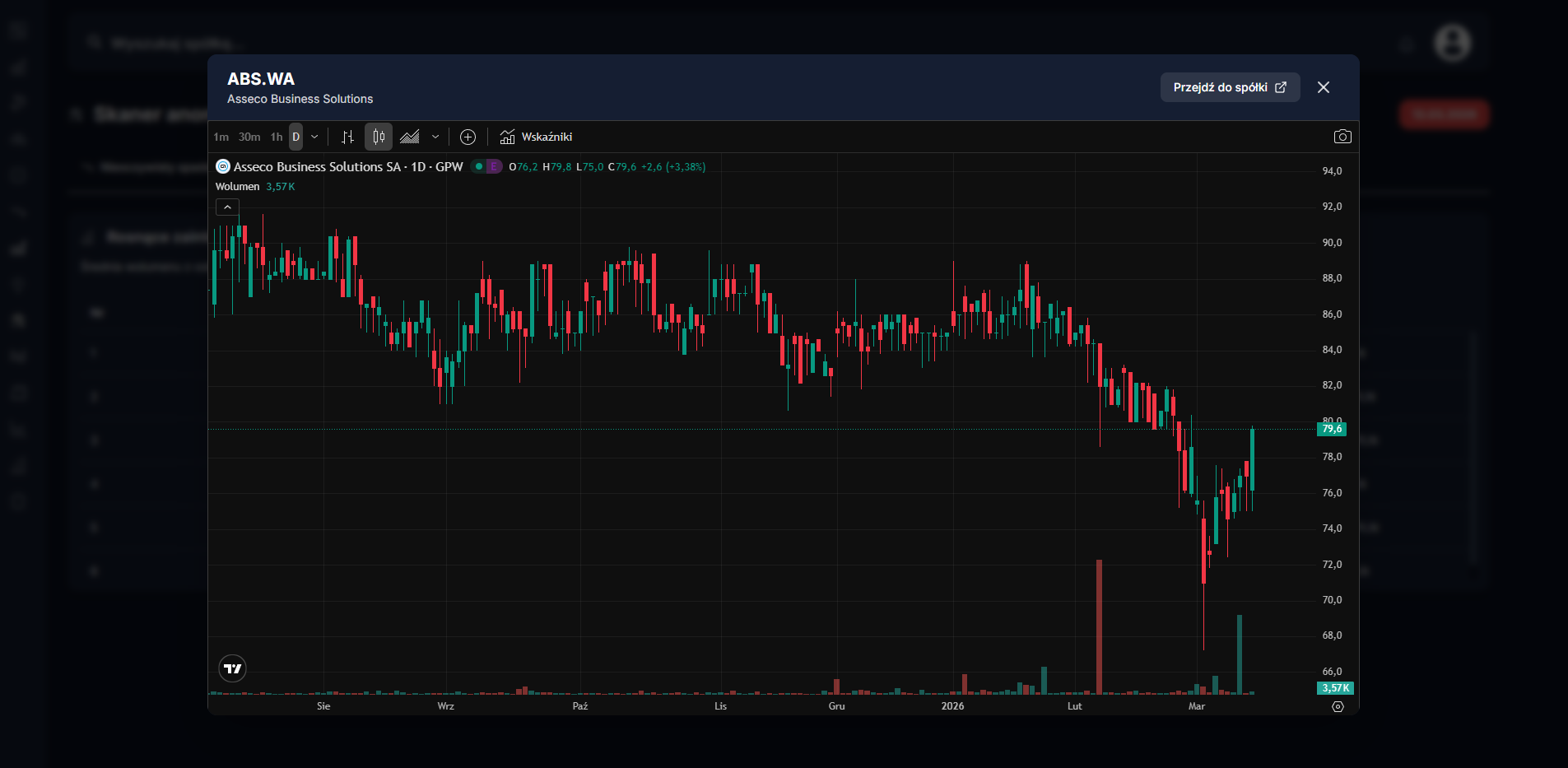Click the Asseco company logo in legend
The image size is (1568, 768).
tap(222, 166)
